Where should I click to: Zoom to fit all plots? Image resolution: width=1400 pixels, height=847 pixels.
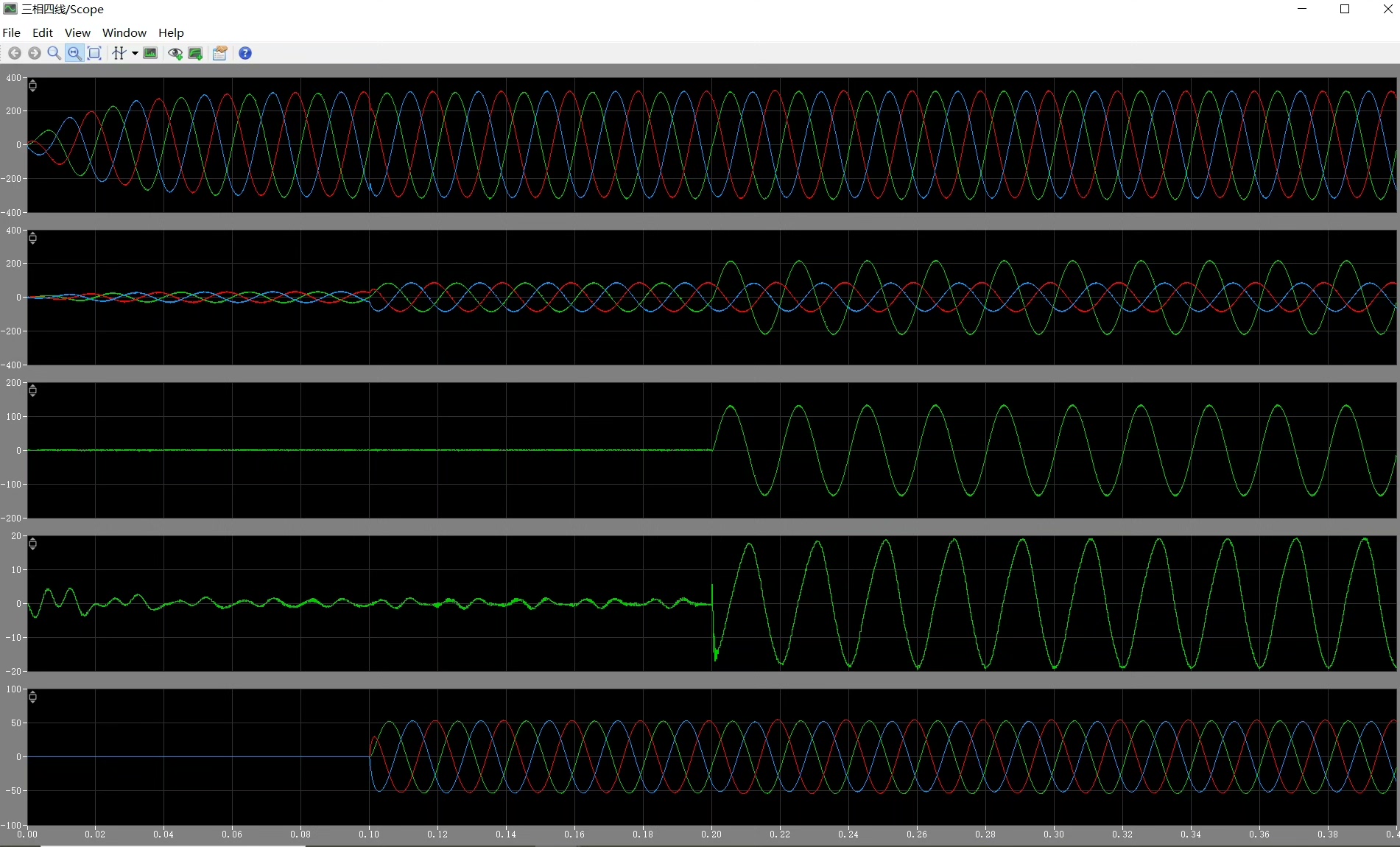point(94,53)
